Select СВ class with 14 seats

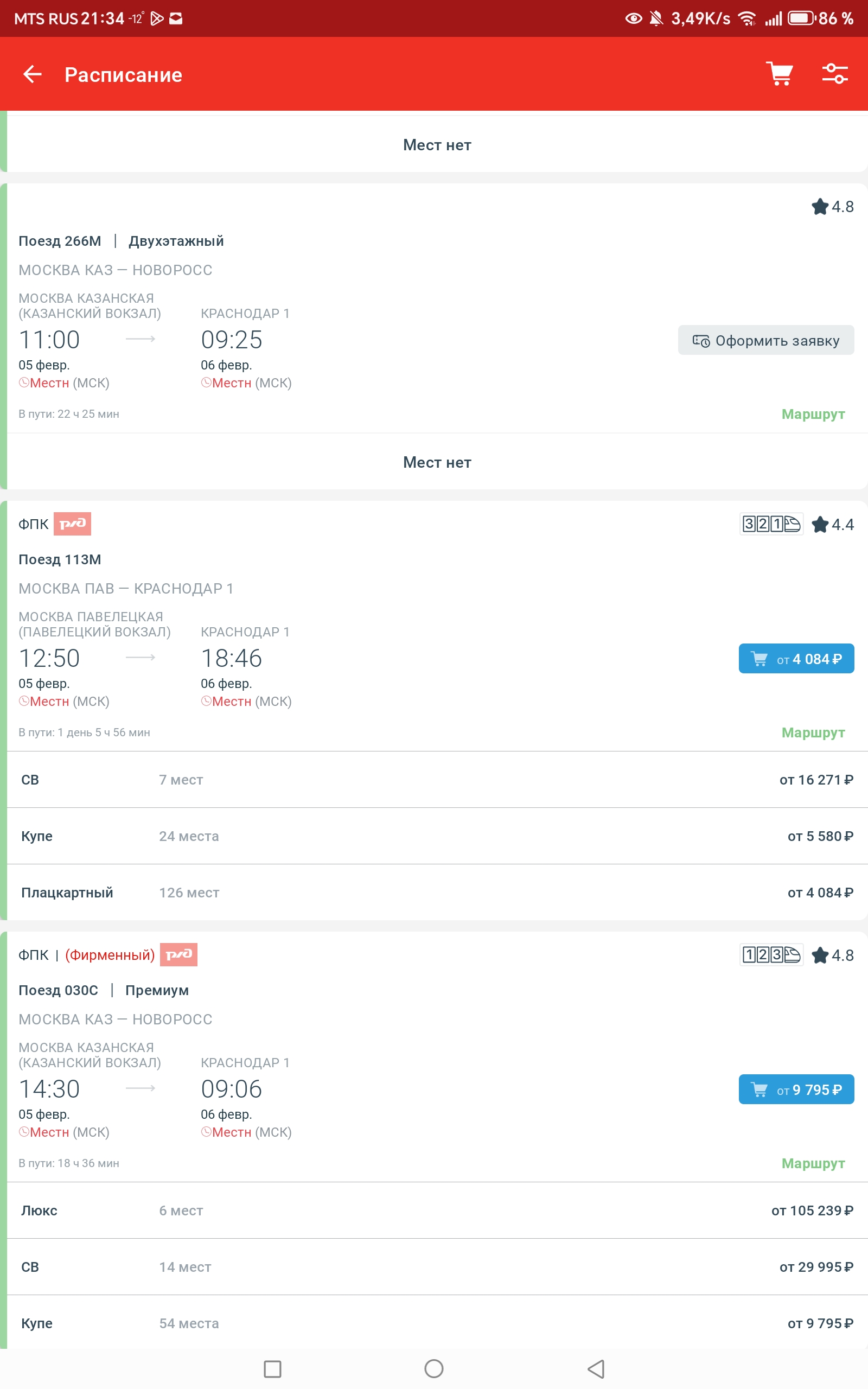pos(436,1266)
